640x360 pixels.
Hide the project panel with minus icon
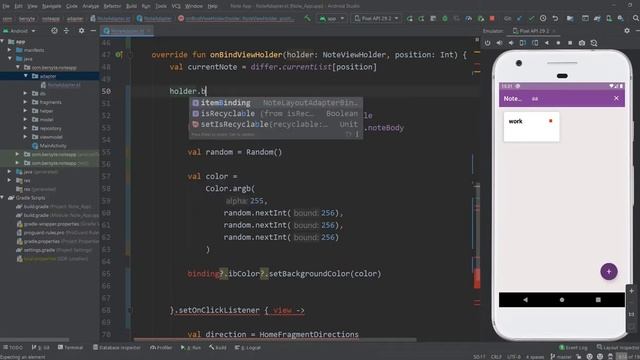pos(93,31)
